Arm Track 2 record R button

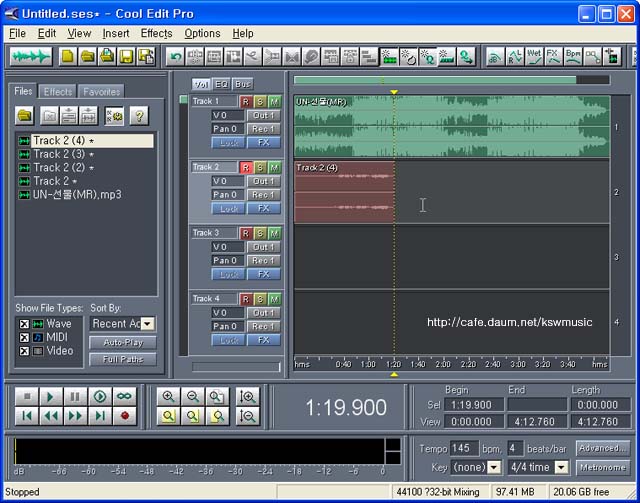click(246, 167)
